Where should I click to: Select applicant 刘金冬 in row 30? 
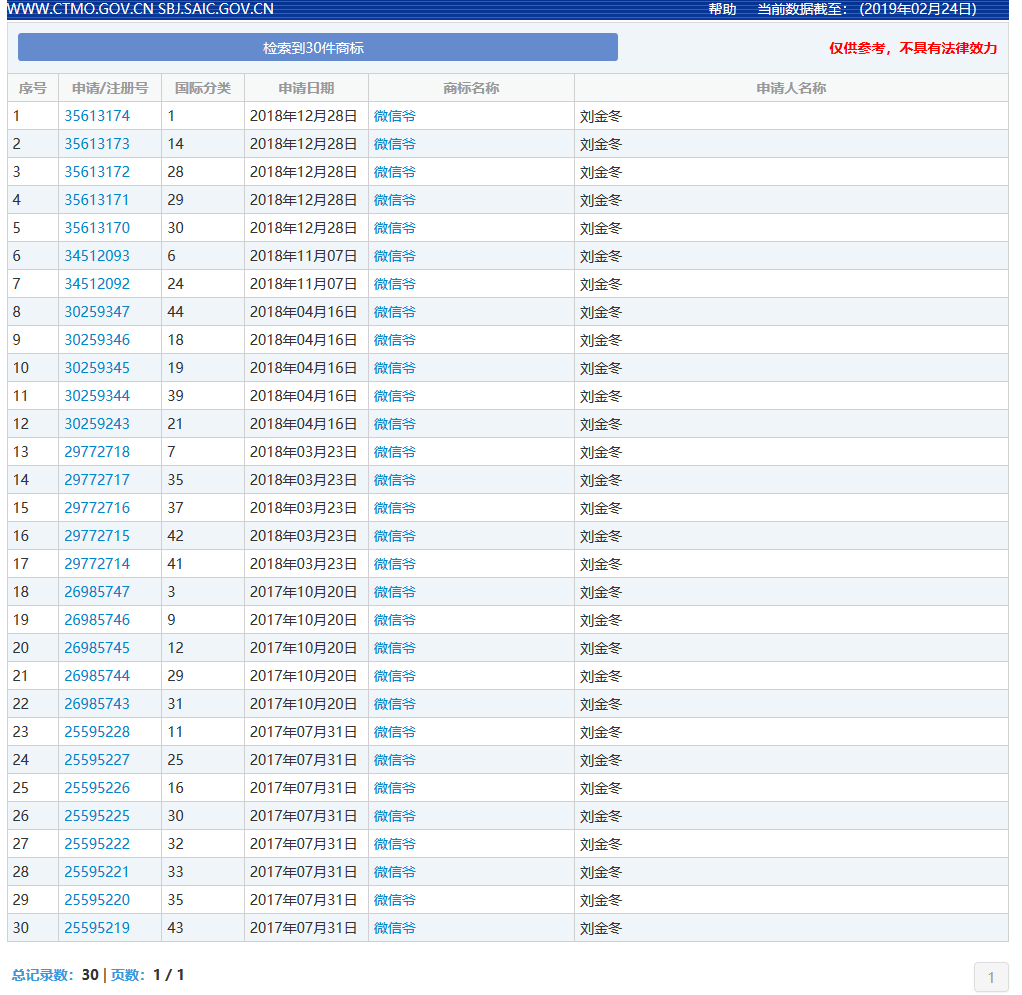click(x=601, y=929)
